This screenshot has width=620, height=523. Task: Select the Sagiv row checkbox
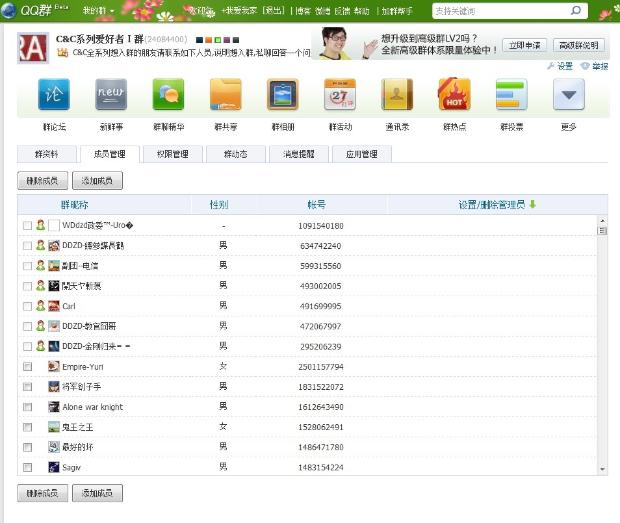(27, 467)
